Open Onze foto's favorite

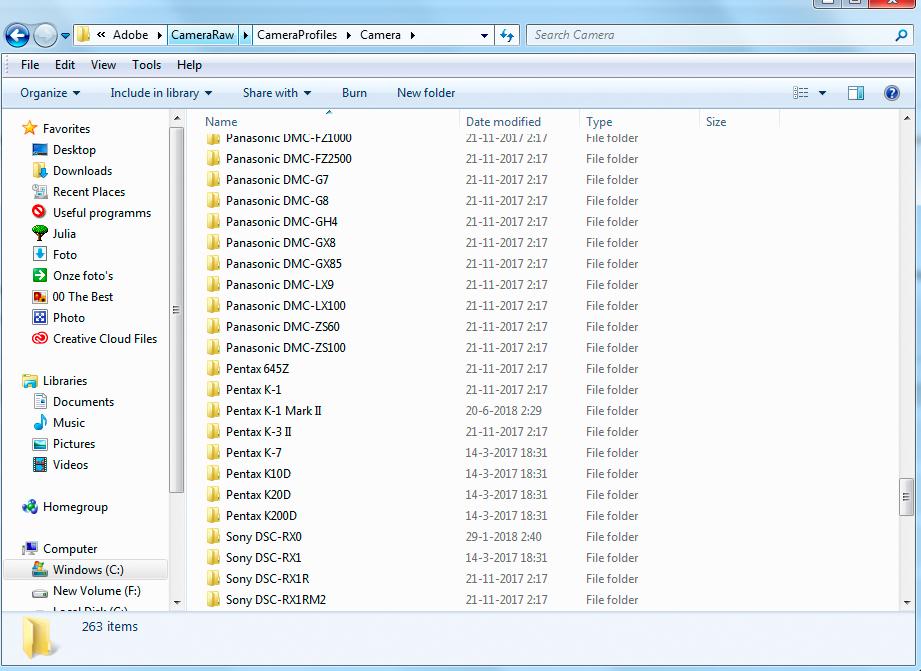[x=72, y=276]
